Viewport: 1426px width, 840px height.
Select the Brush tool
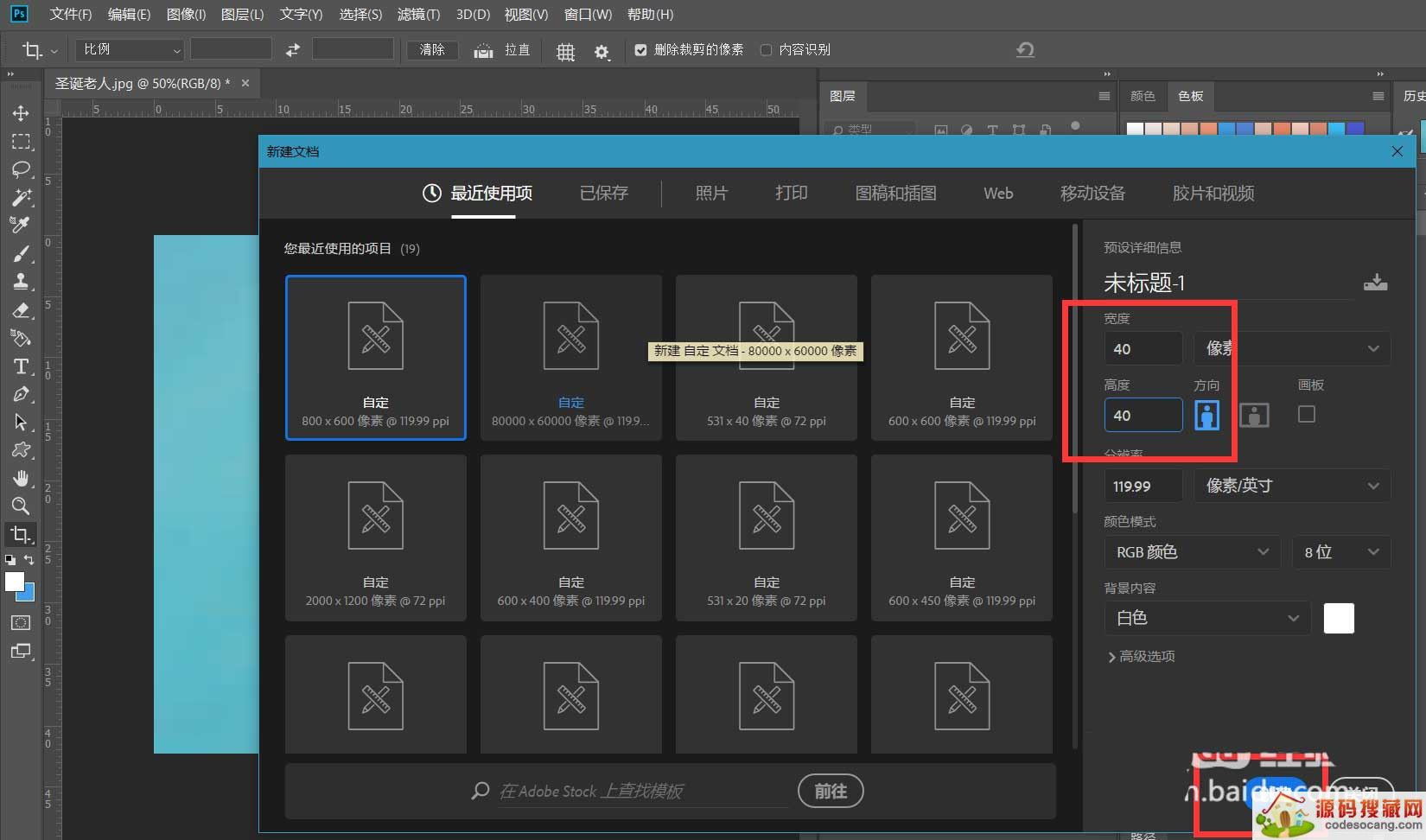point(21,254)
